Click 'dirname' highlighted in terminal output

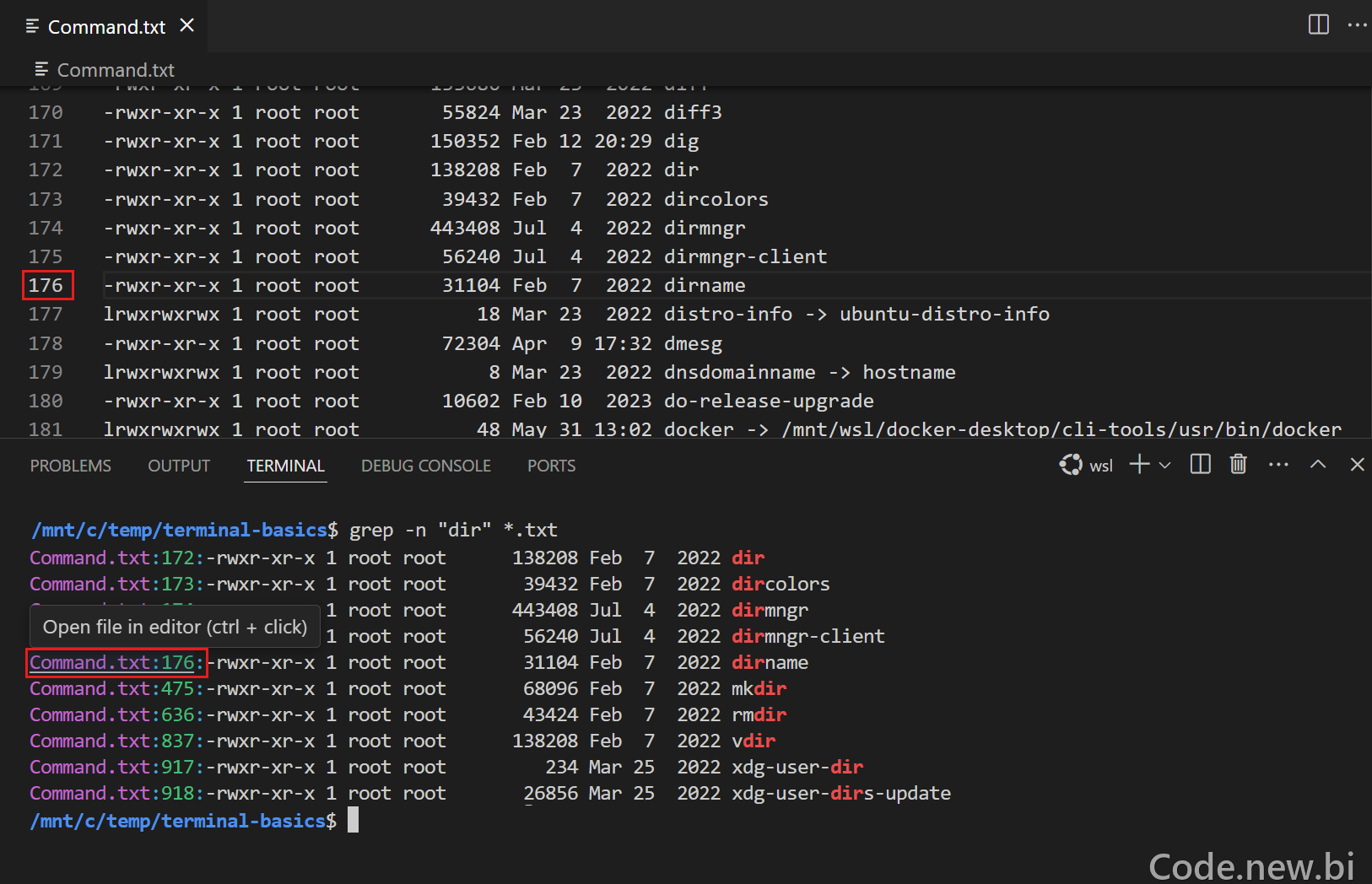tap(770, 662)
